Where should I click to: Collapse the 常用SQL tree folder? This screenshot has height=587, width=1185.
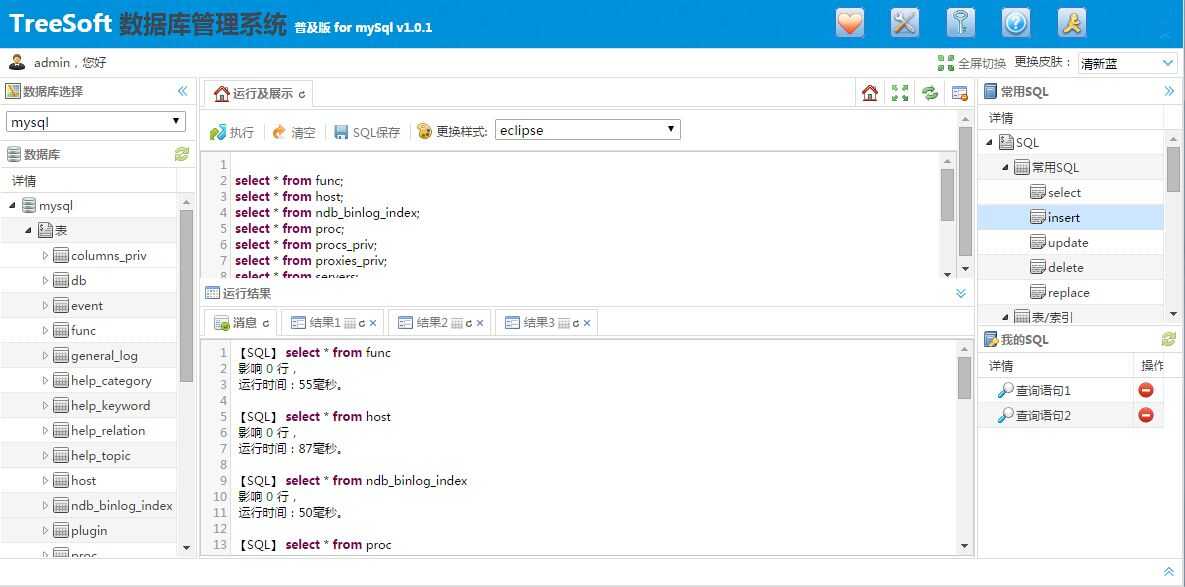pyautogui.click(x=1005, y=168)
